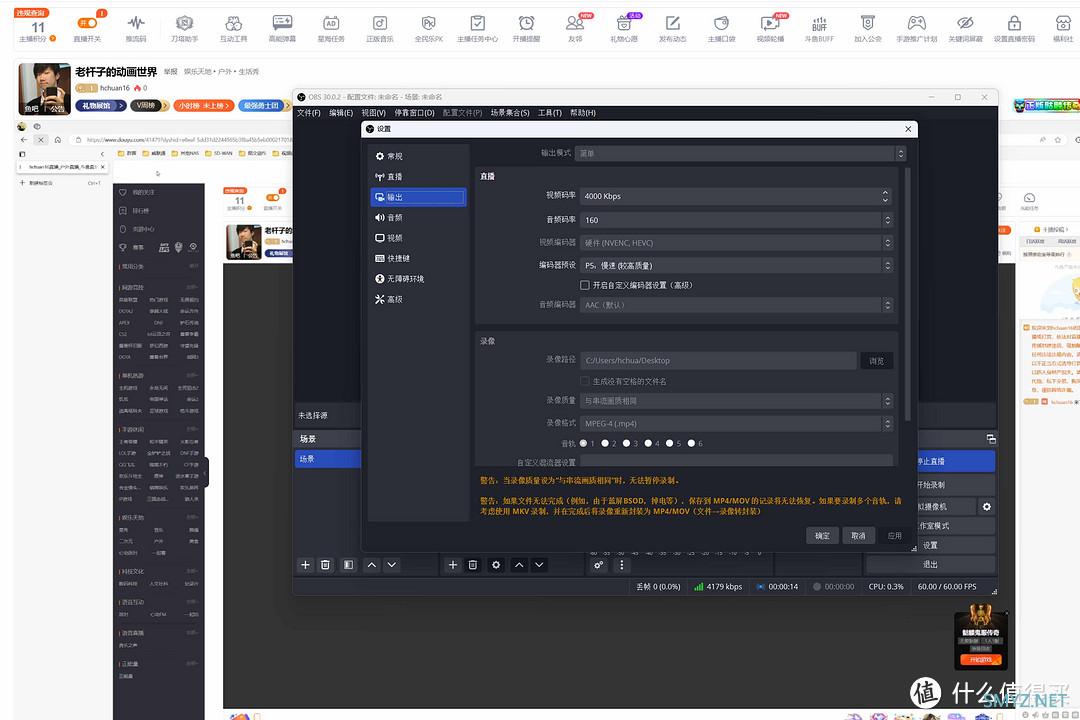This screenshot has height=720, width=1080.
Task: Click the 浏览 browse button
Action: point(876,361)
